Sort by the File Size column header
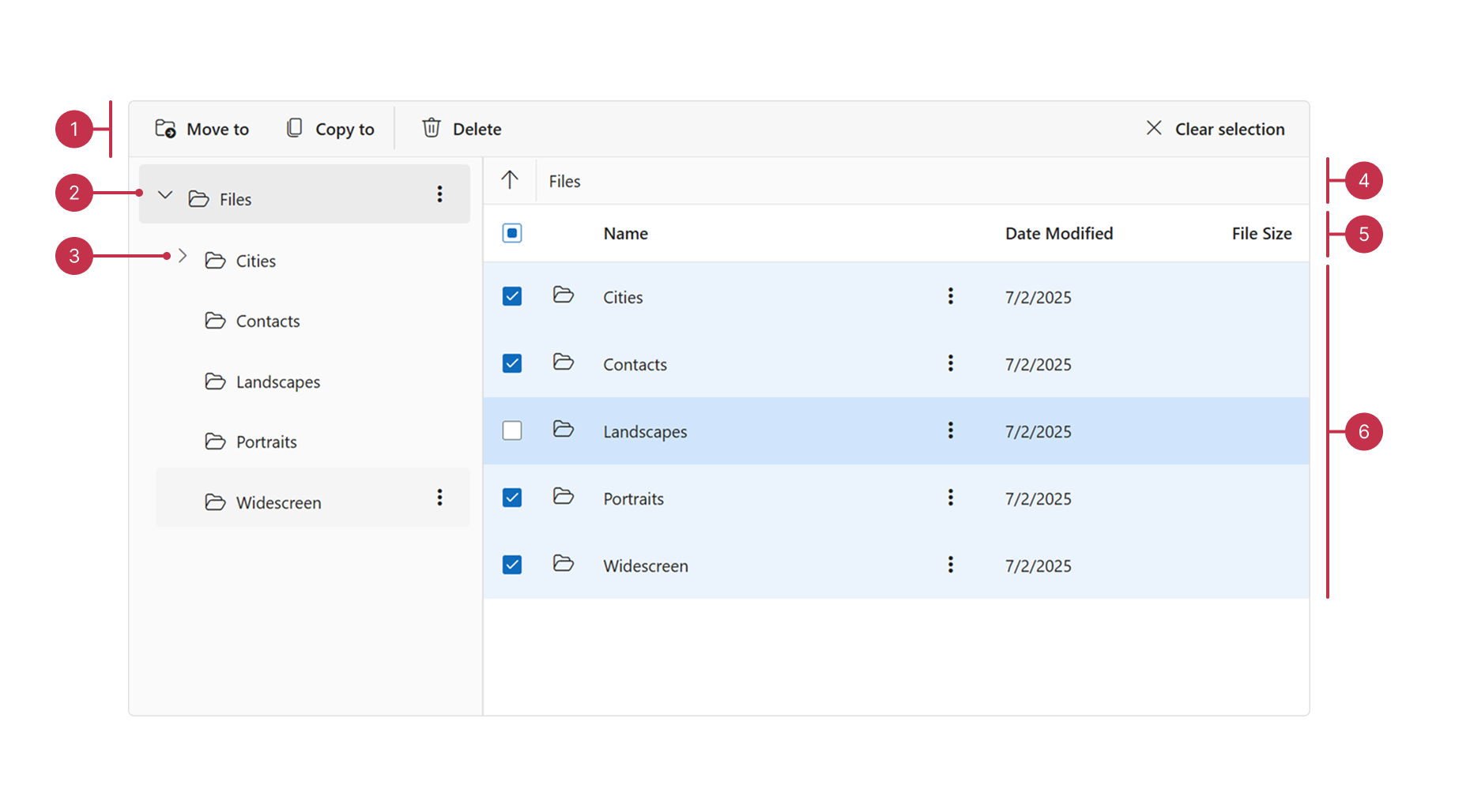 tap(1261, 233)
